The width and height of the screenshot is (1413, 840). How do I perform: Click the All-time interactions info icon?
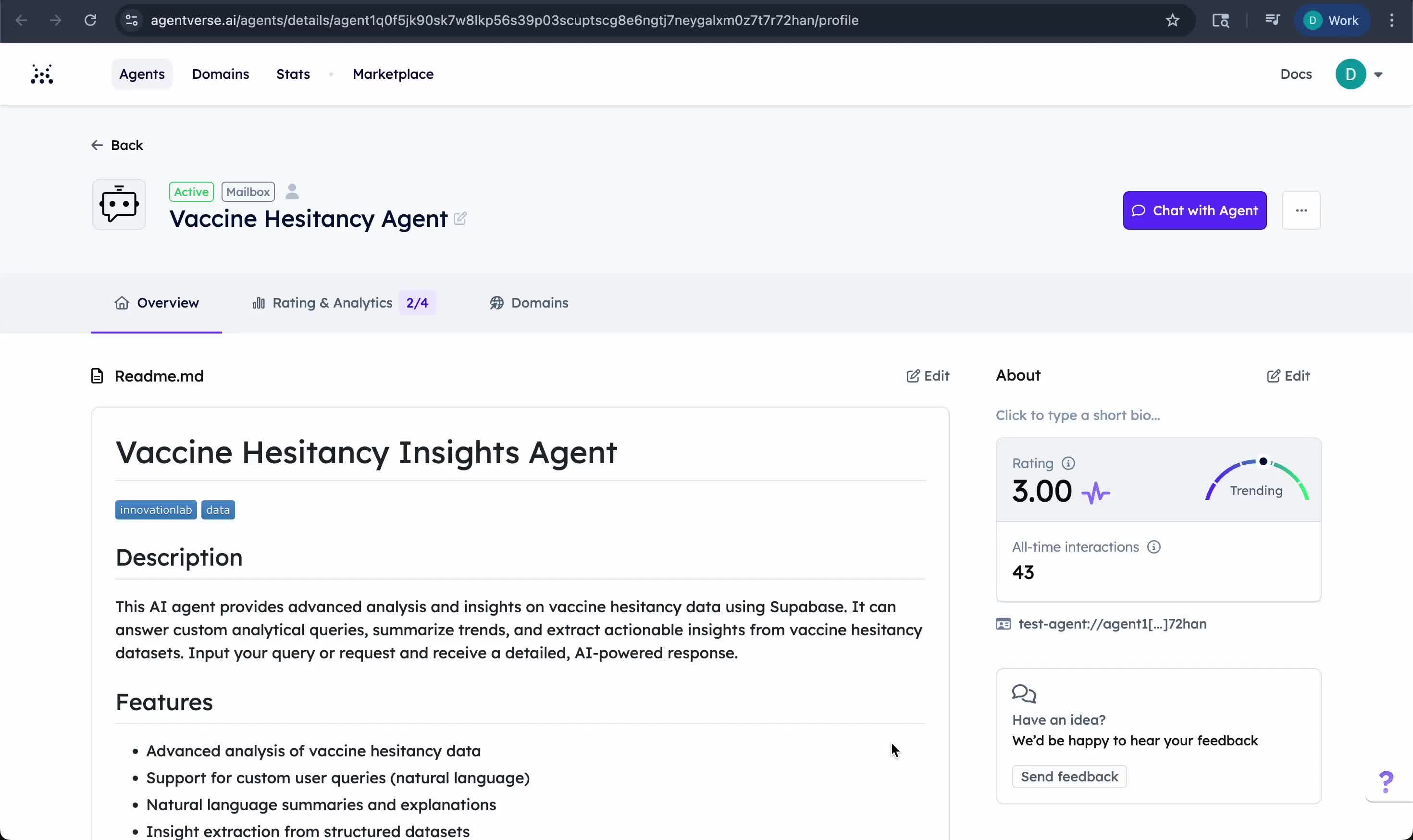coord(1154,547)
